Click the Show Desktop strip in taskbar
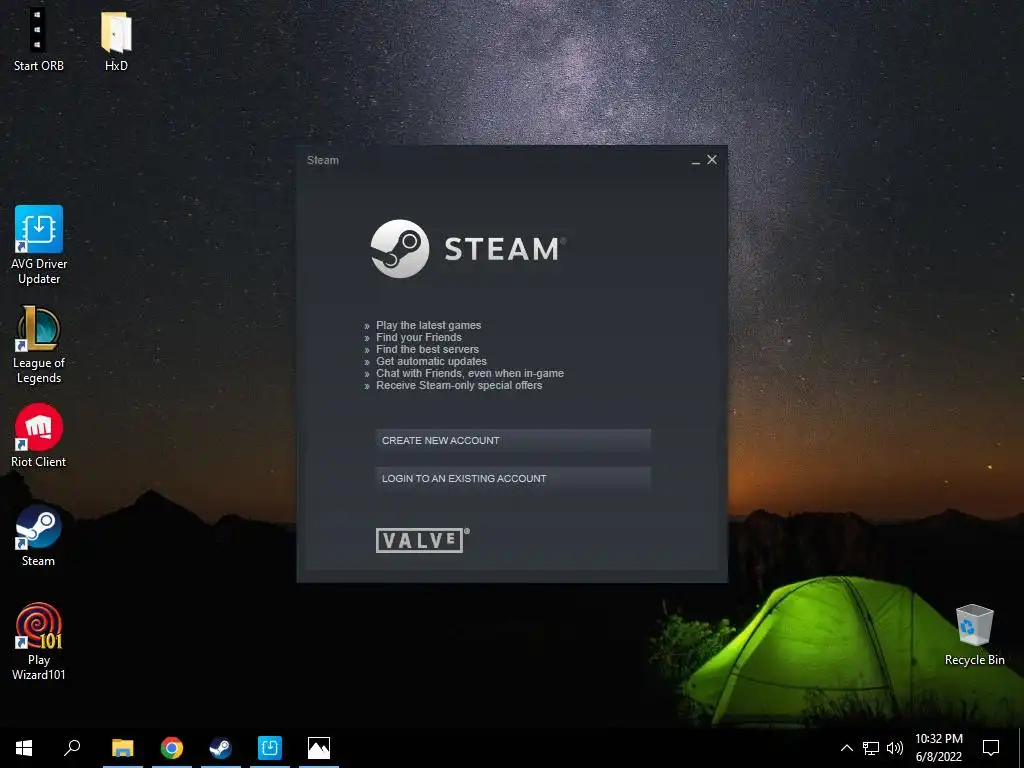The width and height of the screenshot is (1024, 768). [x=1021, y=748]
